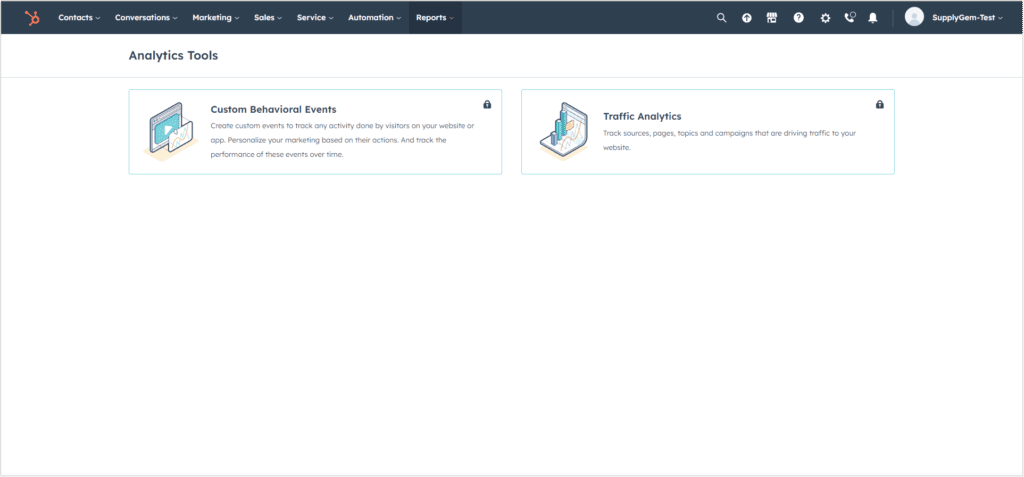Click the Traffic Analytics description text
Viewport: 1024px width, 477px height.
729,140
